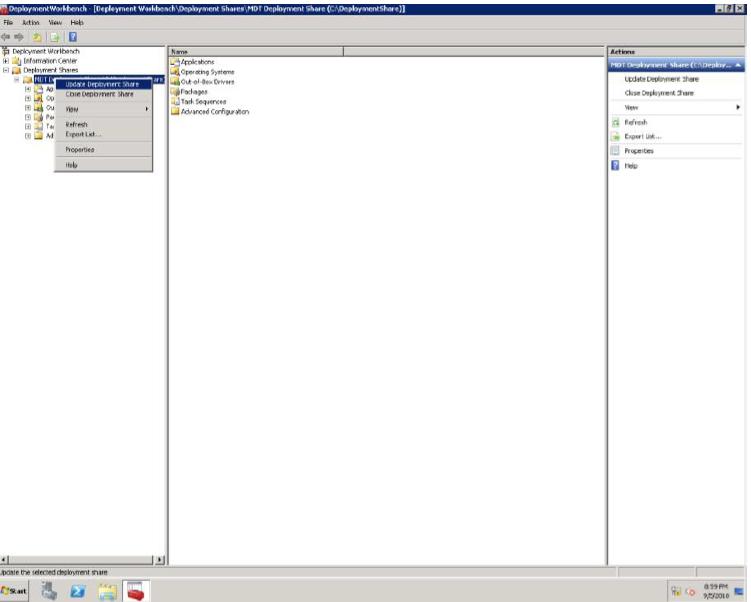Open the Action menu
The image size is (751, 602).
(31, 23)
